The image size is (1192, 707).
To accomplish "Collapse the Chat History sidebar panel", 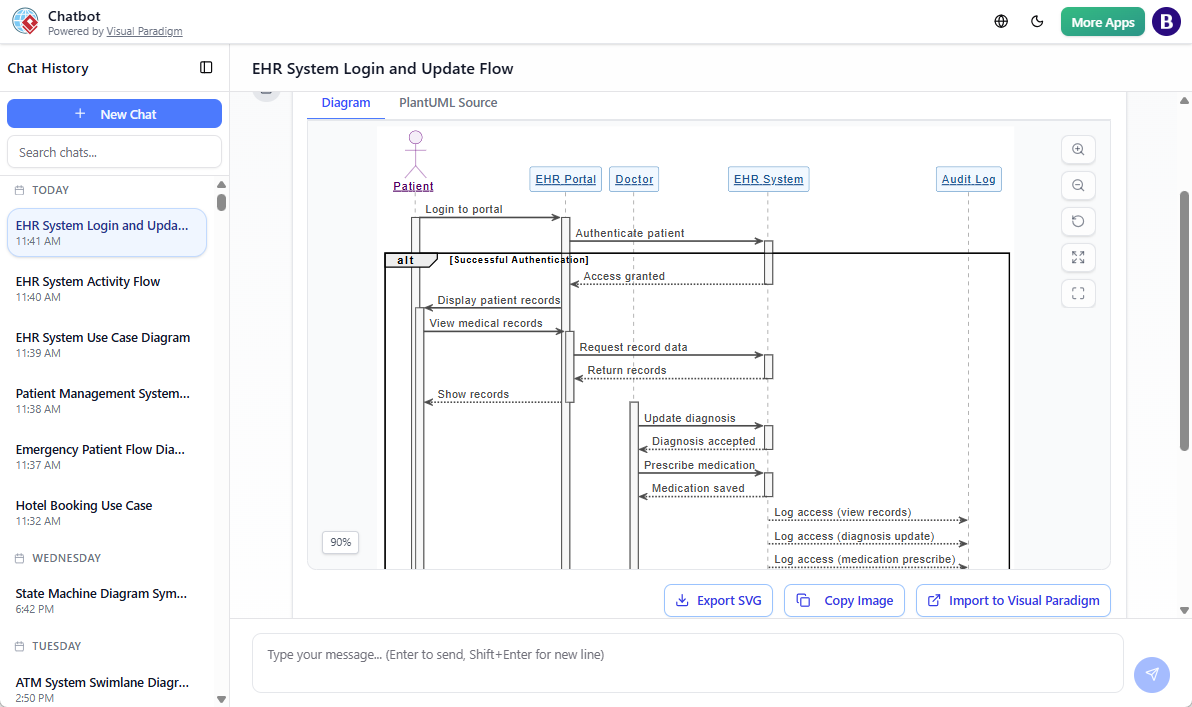I will [206, 67].
